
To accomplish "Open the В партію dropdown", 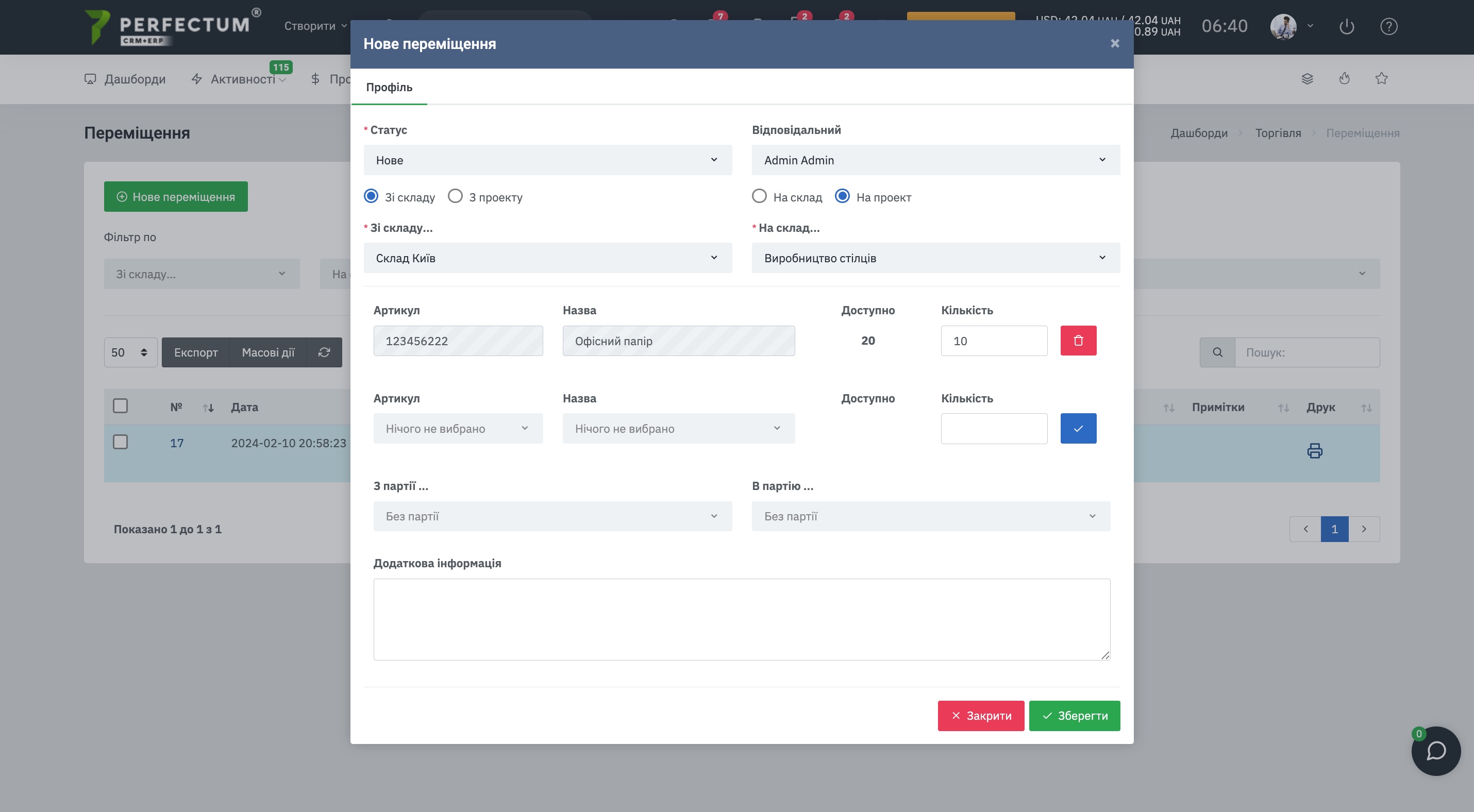I will pyautogui.click(x=931, y=516).
